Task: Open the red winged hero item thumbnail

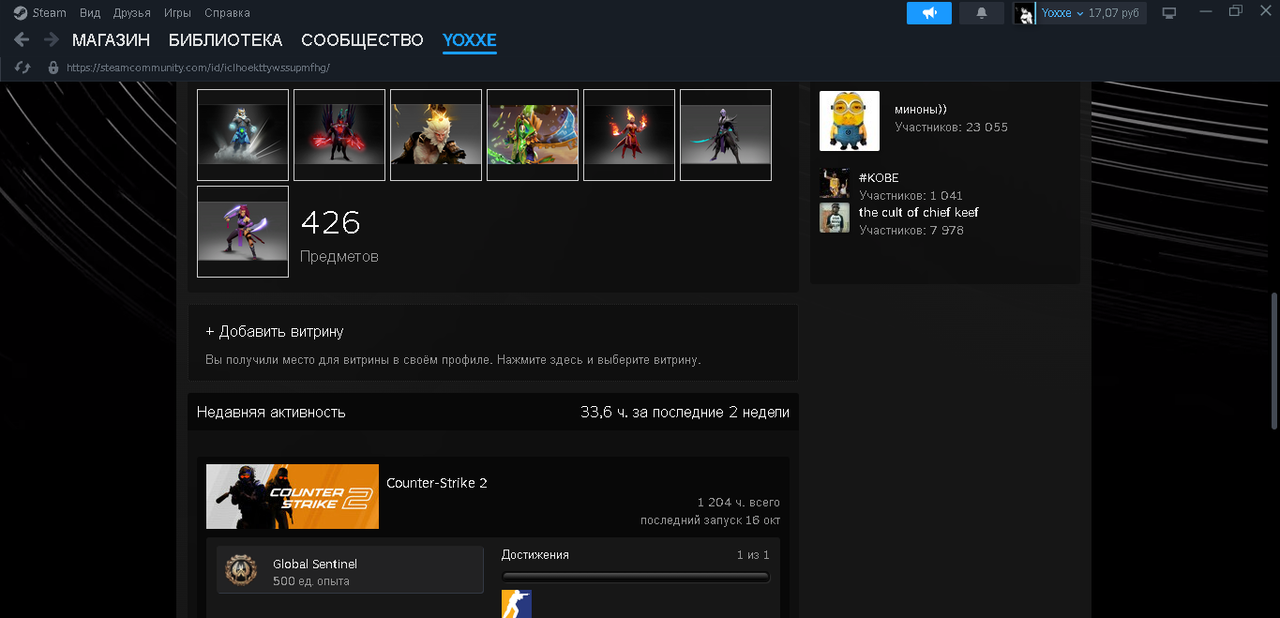Action: click(x=339, y=135)
